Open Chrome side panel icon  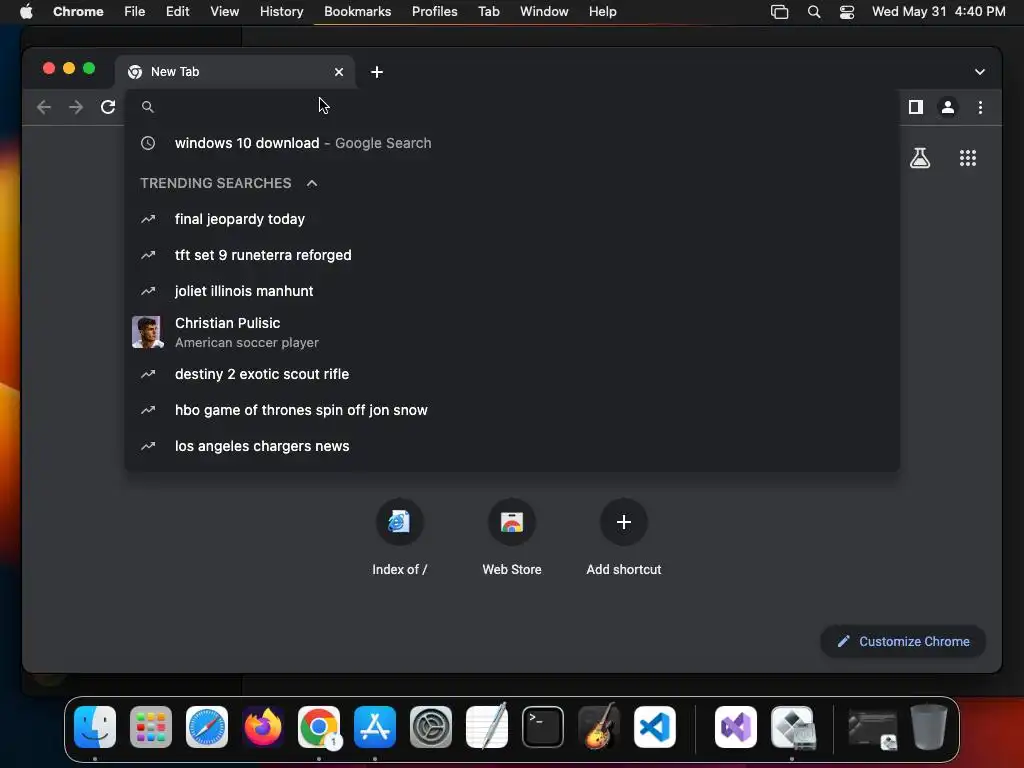(916, 107)
